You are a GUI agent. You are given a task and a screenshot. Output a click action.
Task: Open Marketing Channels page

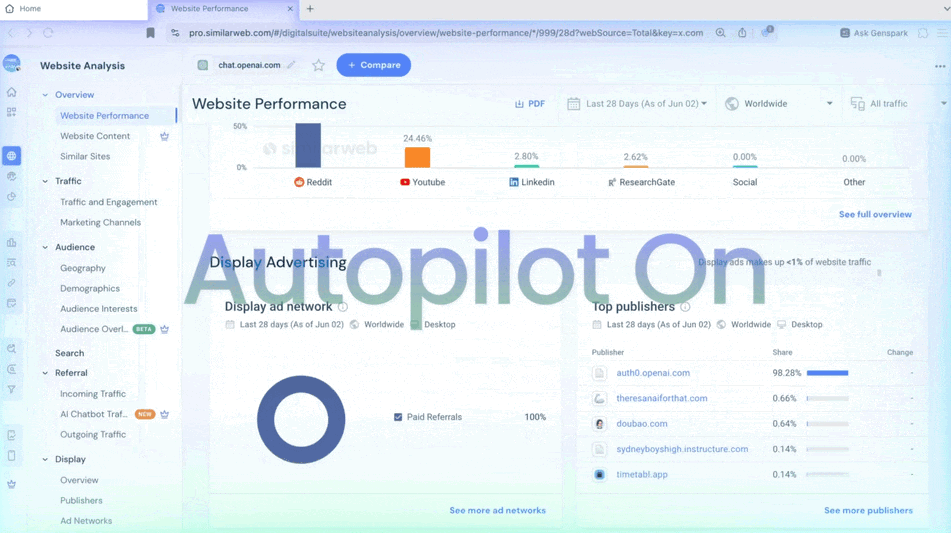point(101,223)
